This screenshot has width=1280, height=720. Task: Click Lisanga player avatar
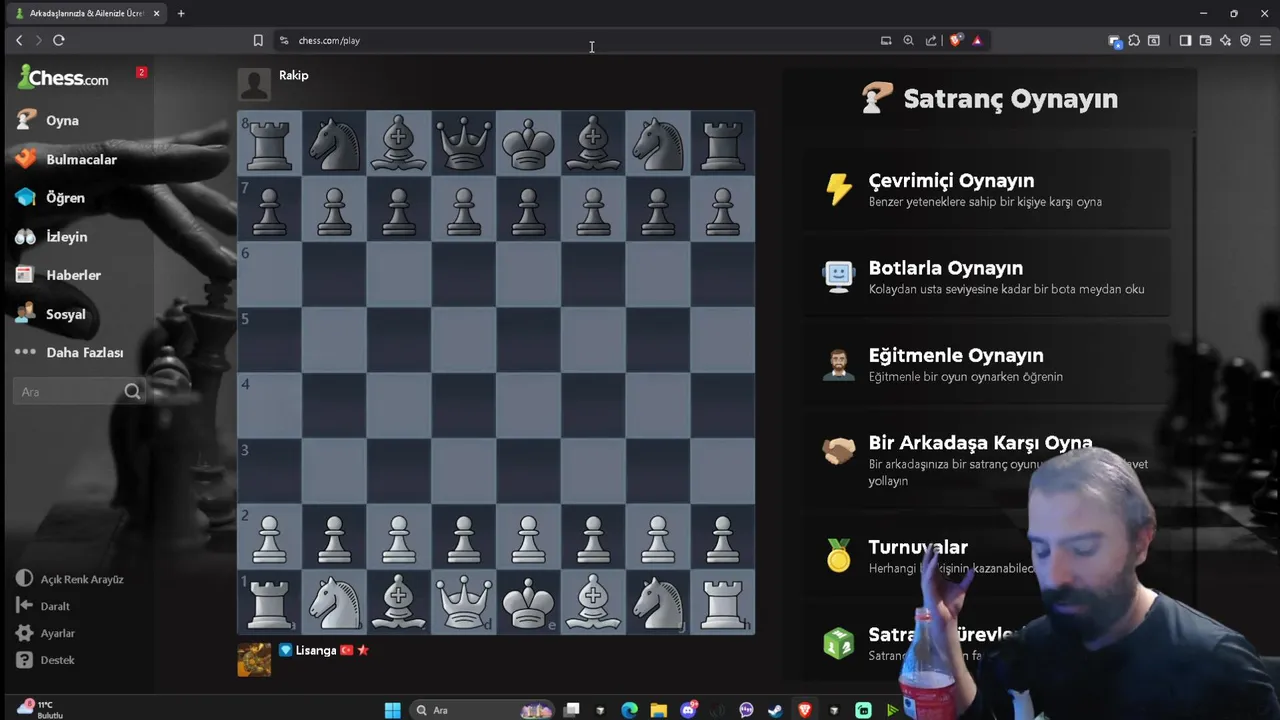point(254,659)
